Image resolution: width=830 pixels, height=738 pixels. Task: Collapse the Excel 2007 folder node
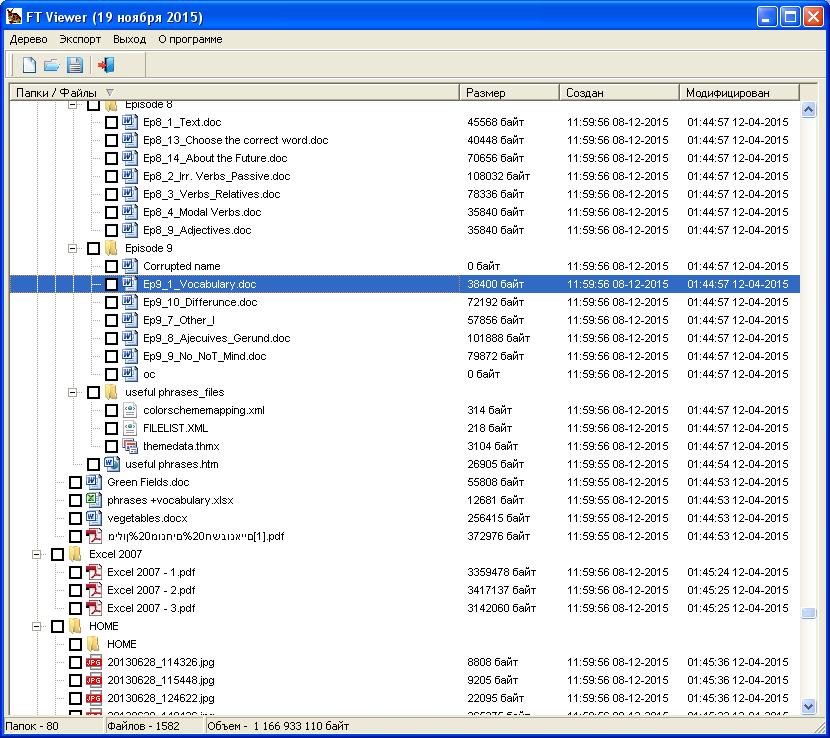pyautogui.click(x=37, y=554)
